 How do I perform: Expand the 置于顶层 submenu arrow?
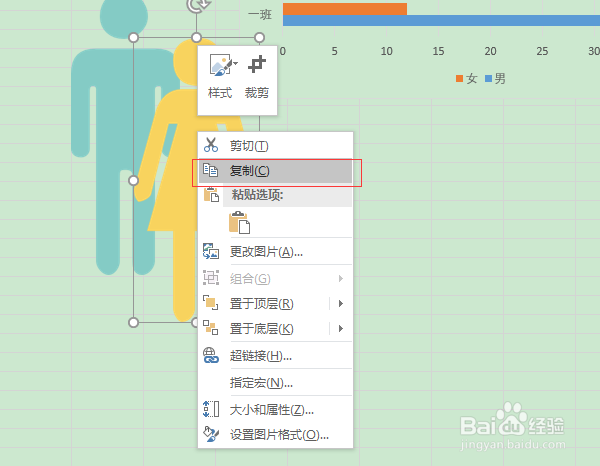pyautogui.click(x=341, y=304)
